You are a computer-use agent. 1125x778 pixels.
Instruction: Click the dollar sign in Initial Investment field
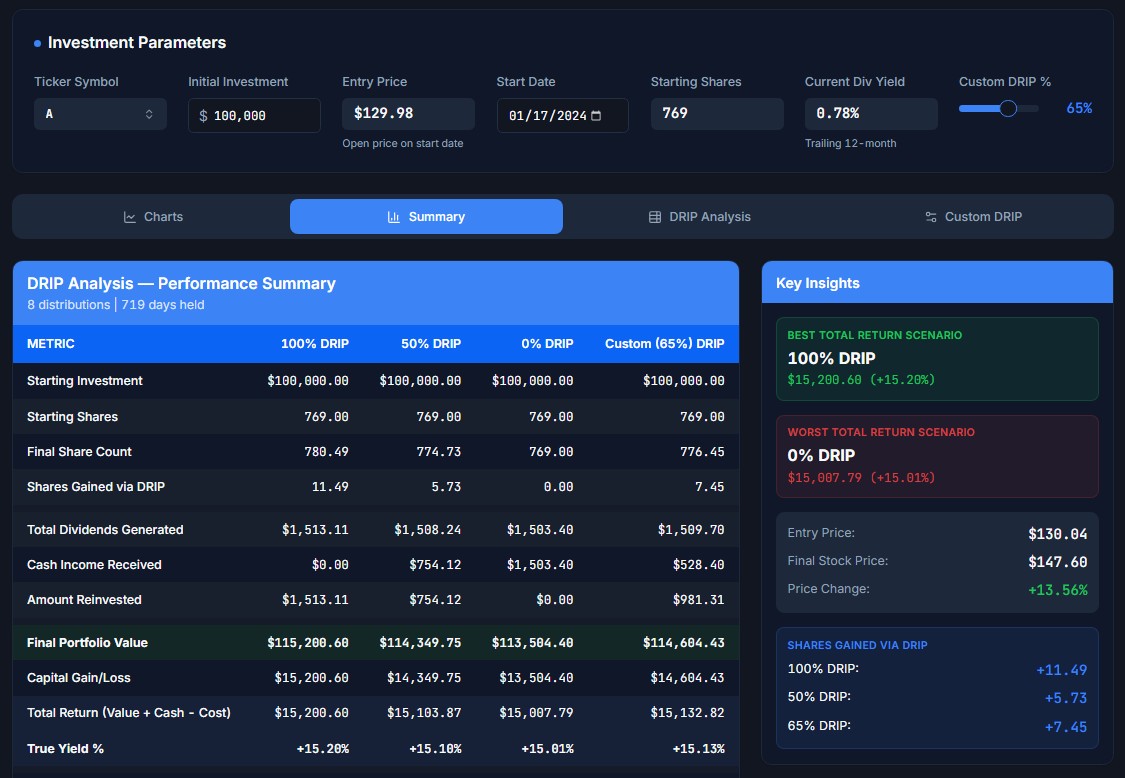click(x=203, y=116)
